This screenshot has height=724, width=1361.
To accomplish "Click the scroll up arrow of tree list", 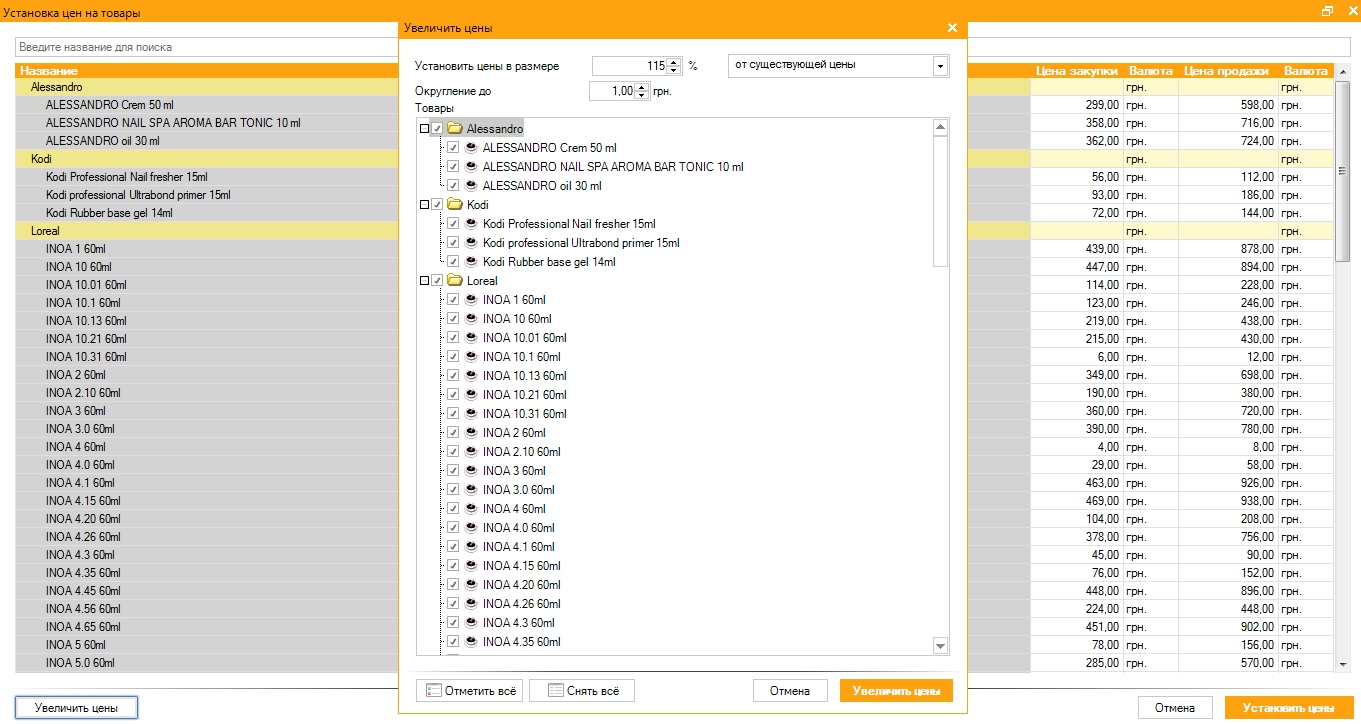I will tap(940, 127).
